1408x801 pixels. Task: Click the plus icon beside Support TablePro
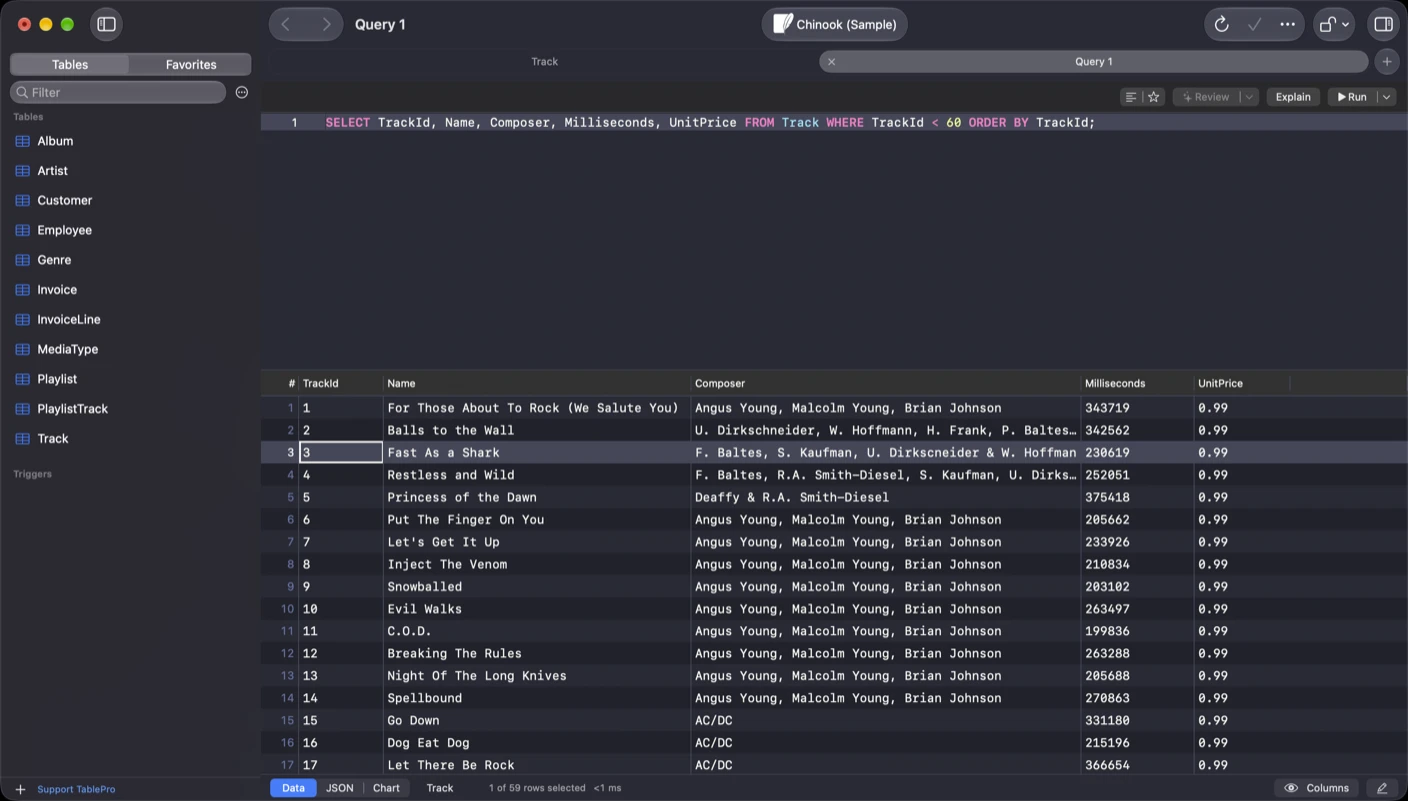pyautogui.click(x=20, y=789)
